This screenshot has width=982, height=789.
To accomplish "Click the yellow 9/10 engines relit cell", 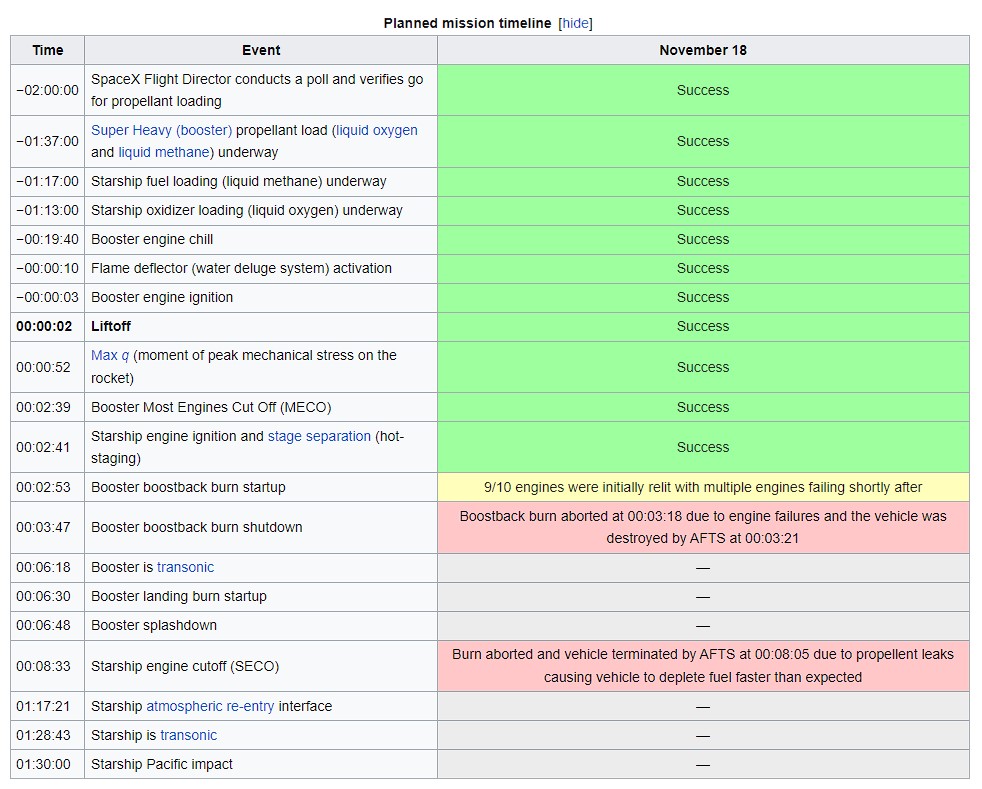I will [x=703, y=487].
